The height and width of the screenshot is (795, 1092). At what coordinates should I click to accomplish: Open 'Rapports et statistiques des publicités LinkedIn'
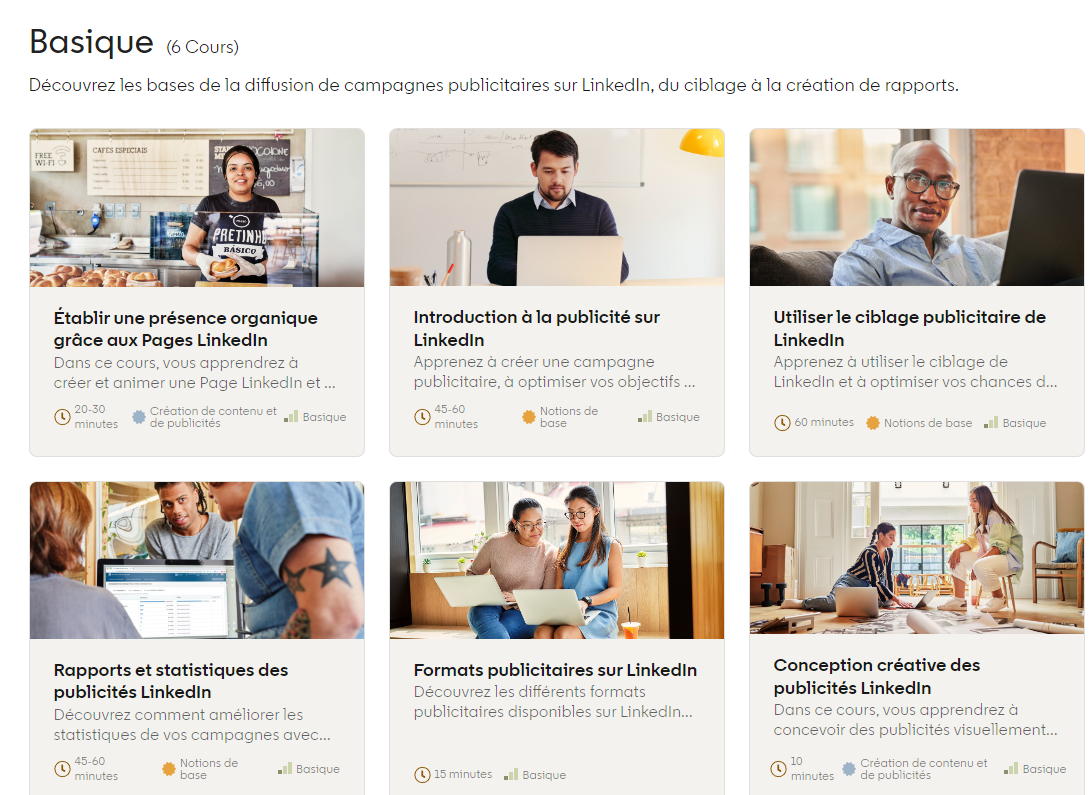click(171, 681)
